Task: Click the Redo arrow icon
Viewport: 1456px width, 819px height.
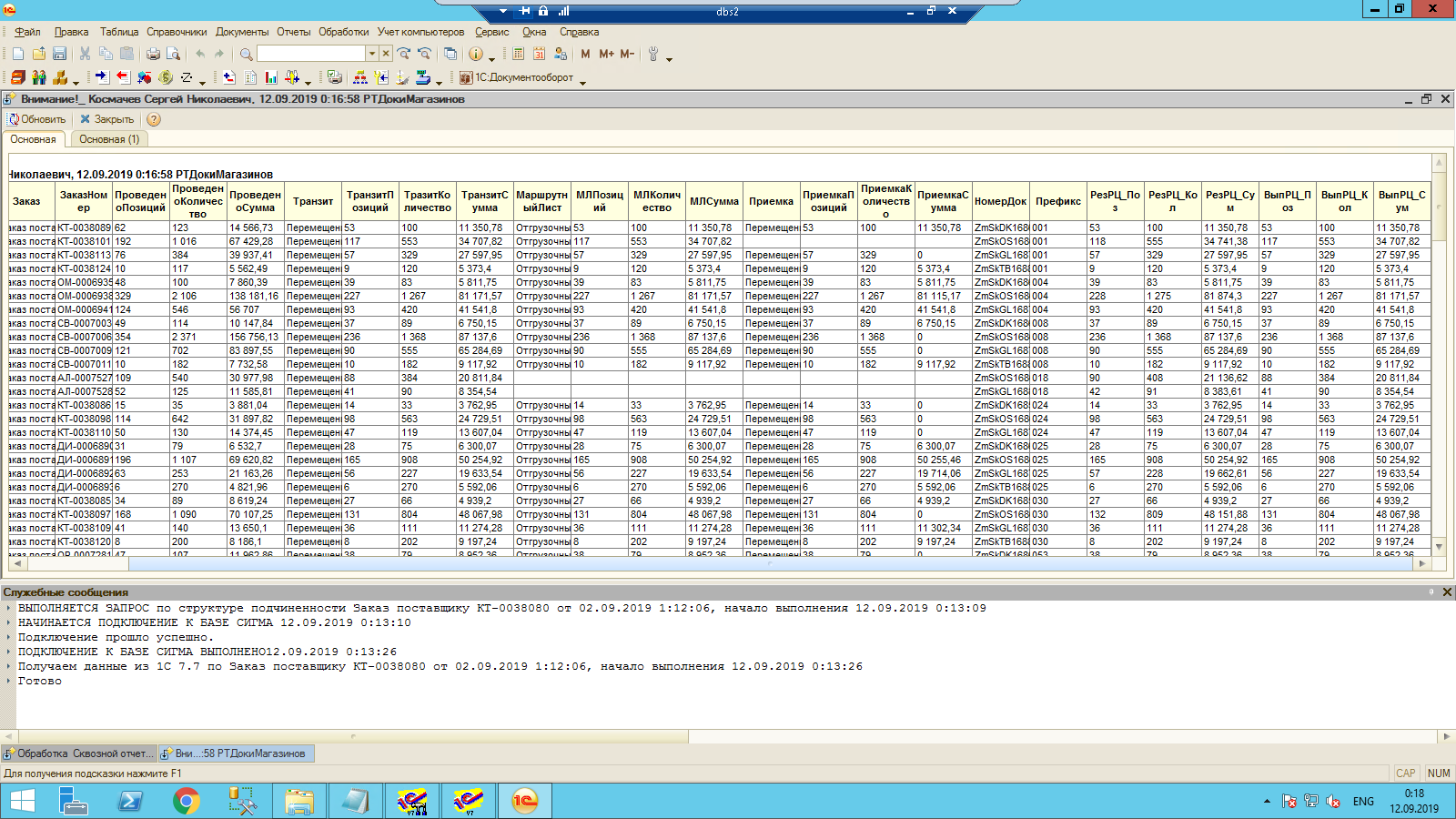Action: click(x=219, y=55)
